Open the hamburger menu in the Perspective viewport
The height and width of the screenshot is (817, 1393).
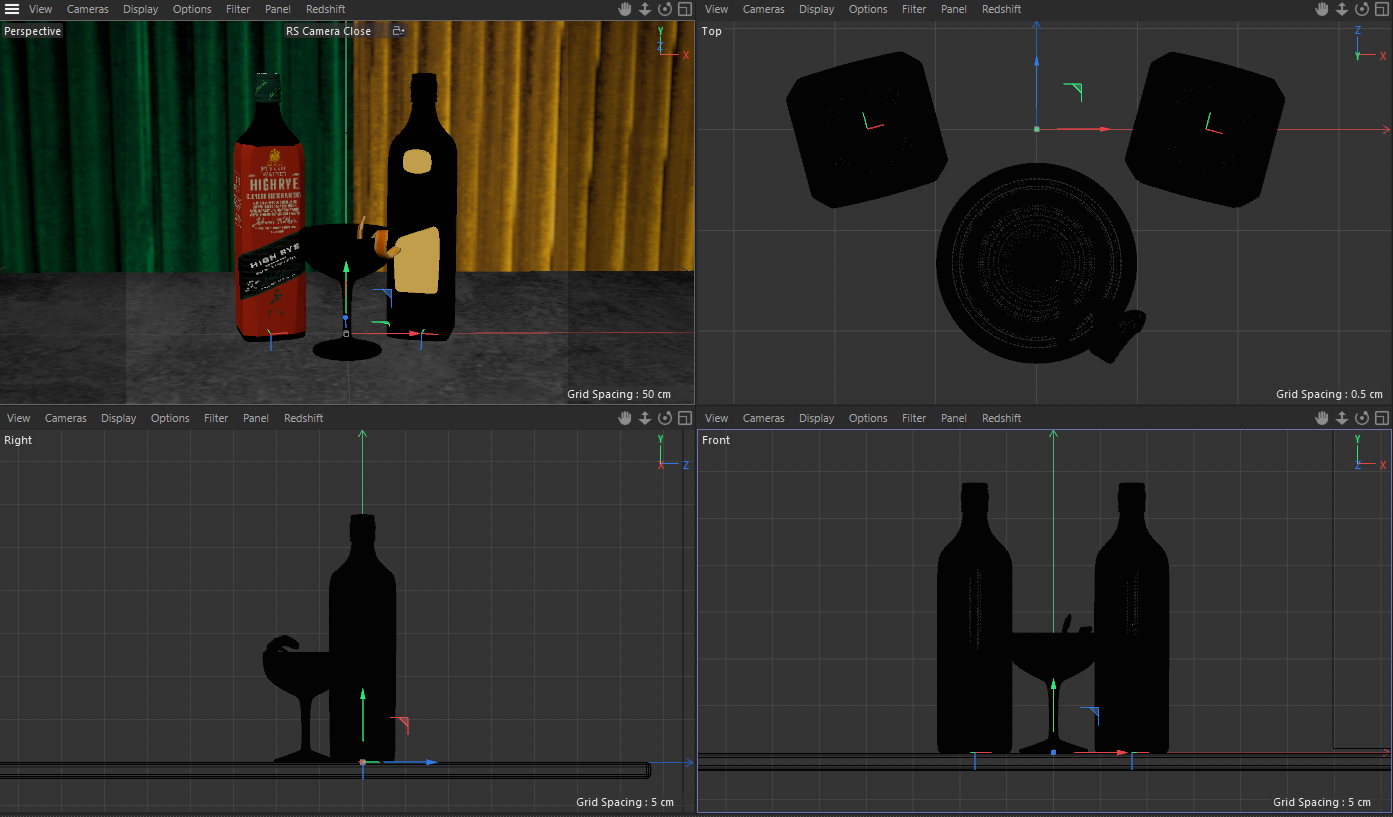12,9
